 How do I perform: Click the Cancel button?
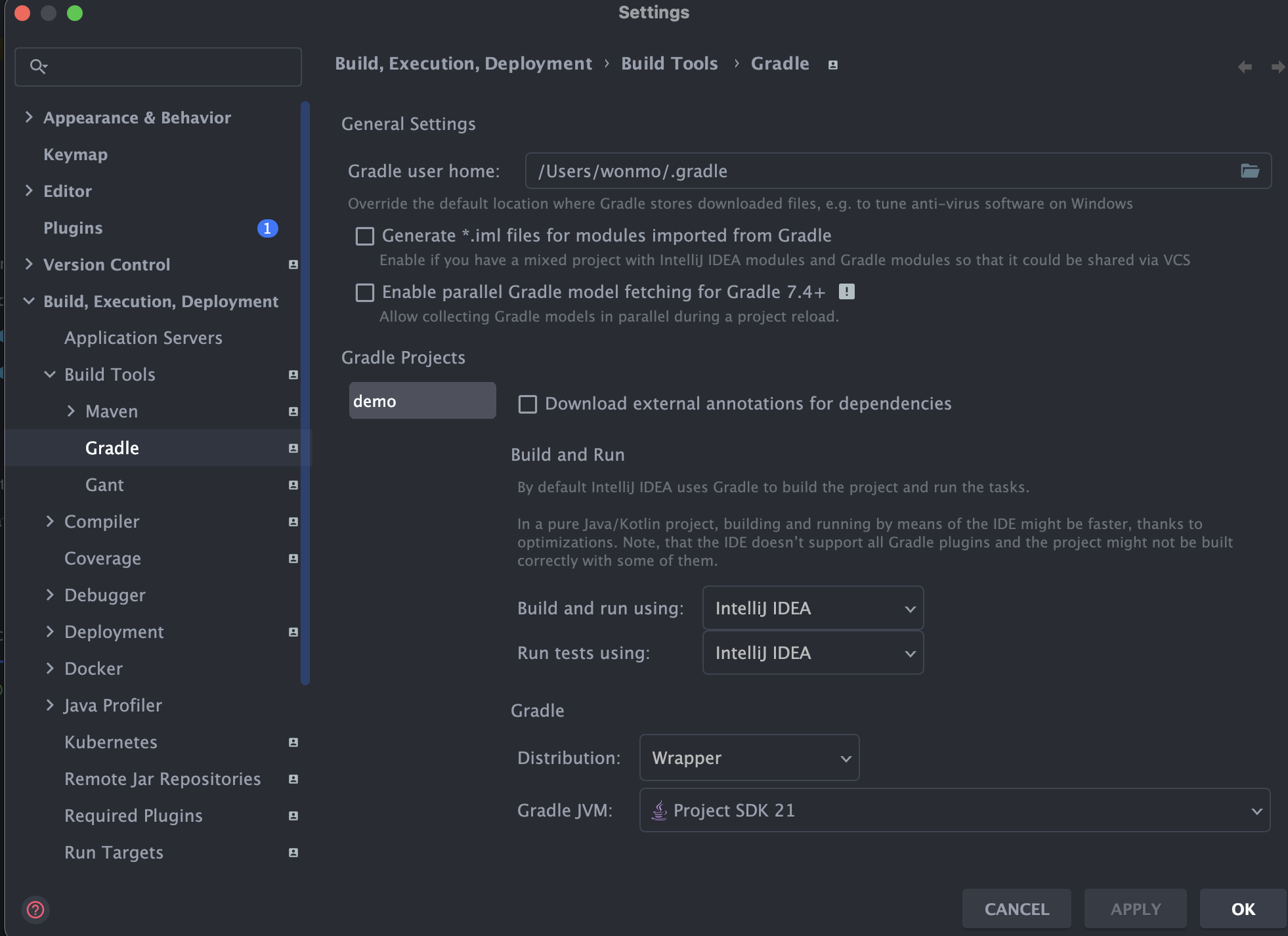tap(1017, 909)
